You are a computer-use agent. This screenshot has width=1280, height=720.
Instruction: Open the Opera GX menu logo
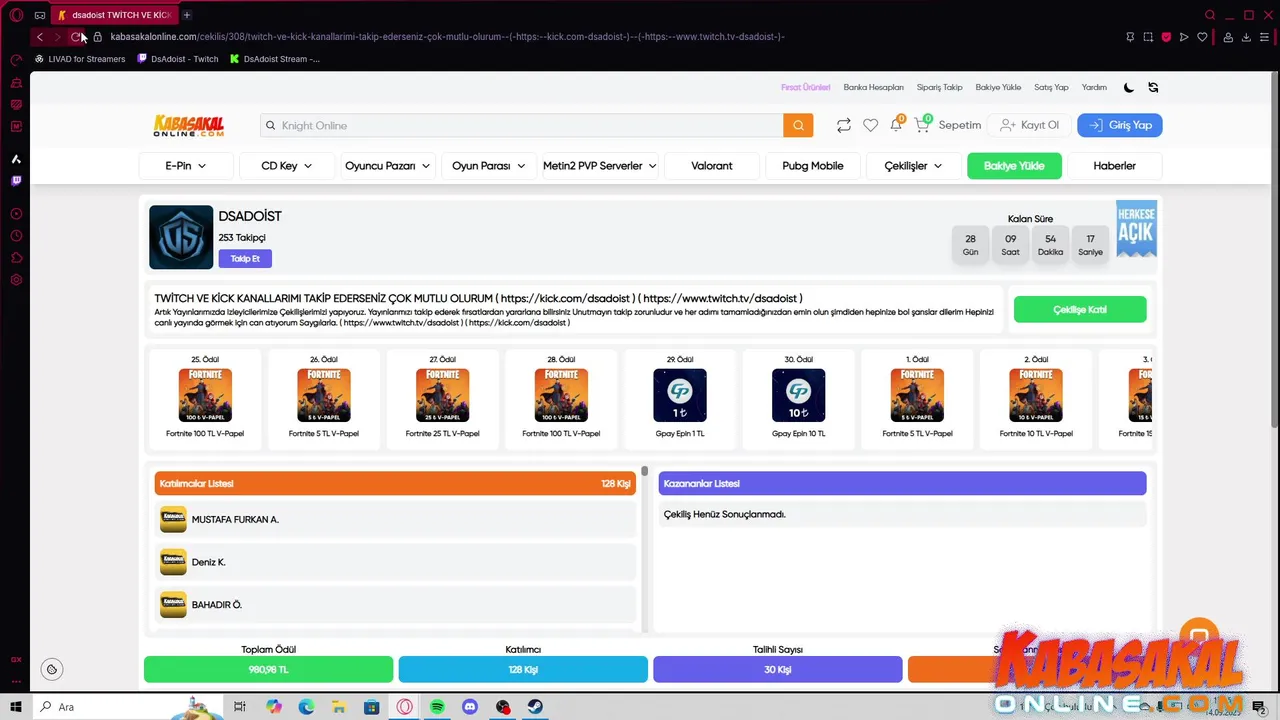coord(16,15)
